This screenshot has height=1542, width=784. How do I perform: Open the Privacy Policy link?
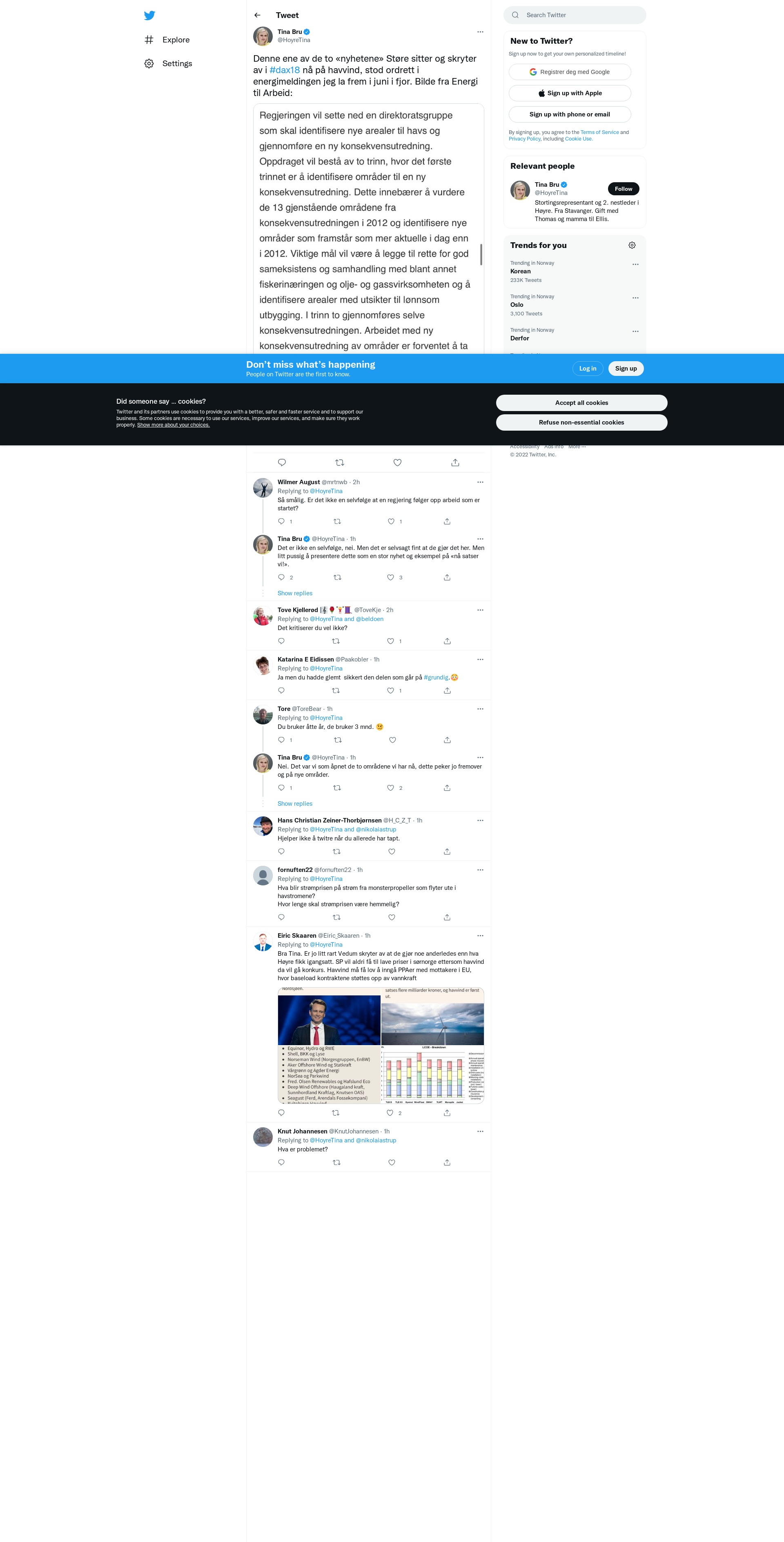tap(524, 139)
